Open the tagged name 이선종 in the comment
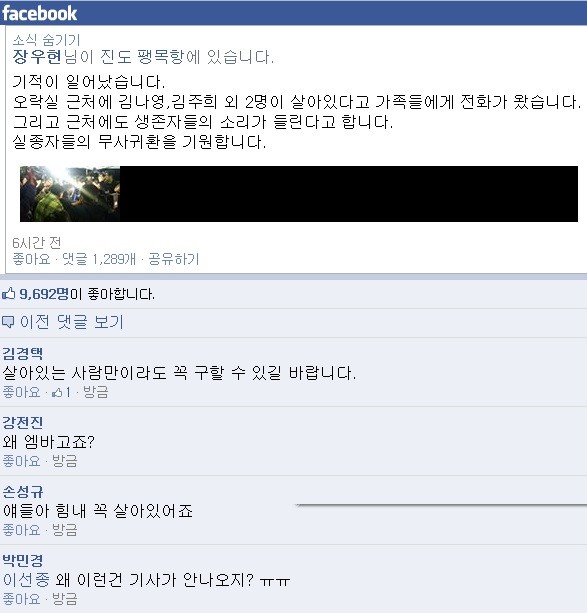 [x=26, y=580]
